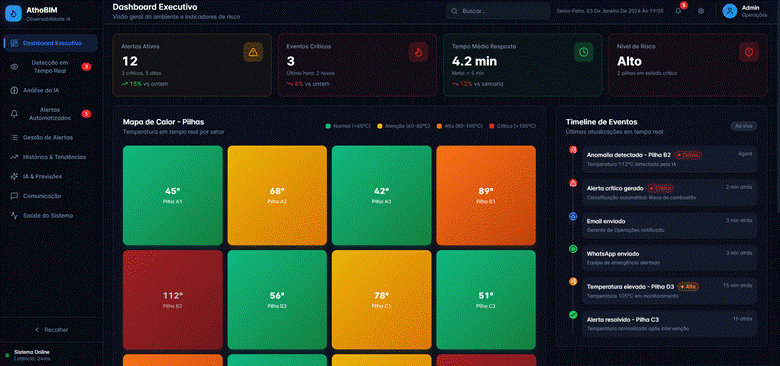Screen dimensions: 780x366
Task: Click the red badge on Detecção em Tempo Real
Action: click(x=86, y=67)
